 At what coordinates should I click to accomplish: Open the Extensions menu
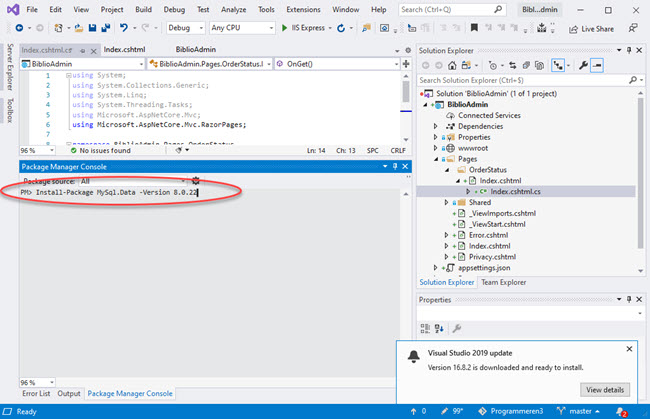[x=303, y=9]
